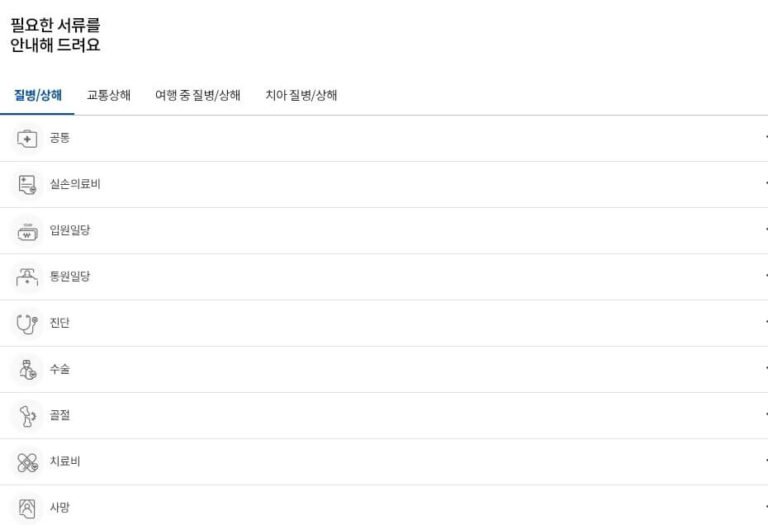Click the medical bill icon beside 실손의료비
768x525 pixels.
(x=27, y=184)
